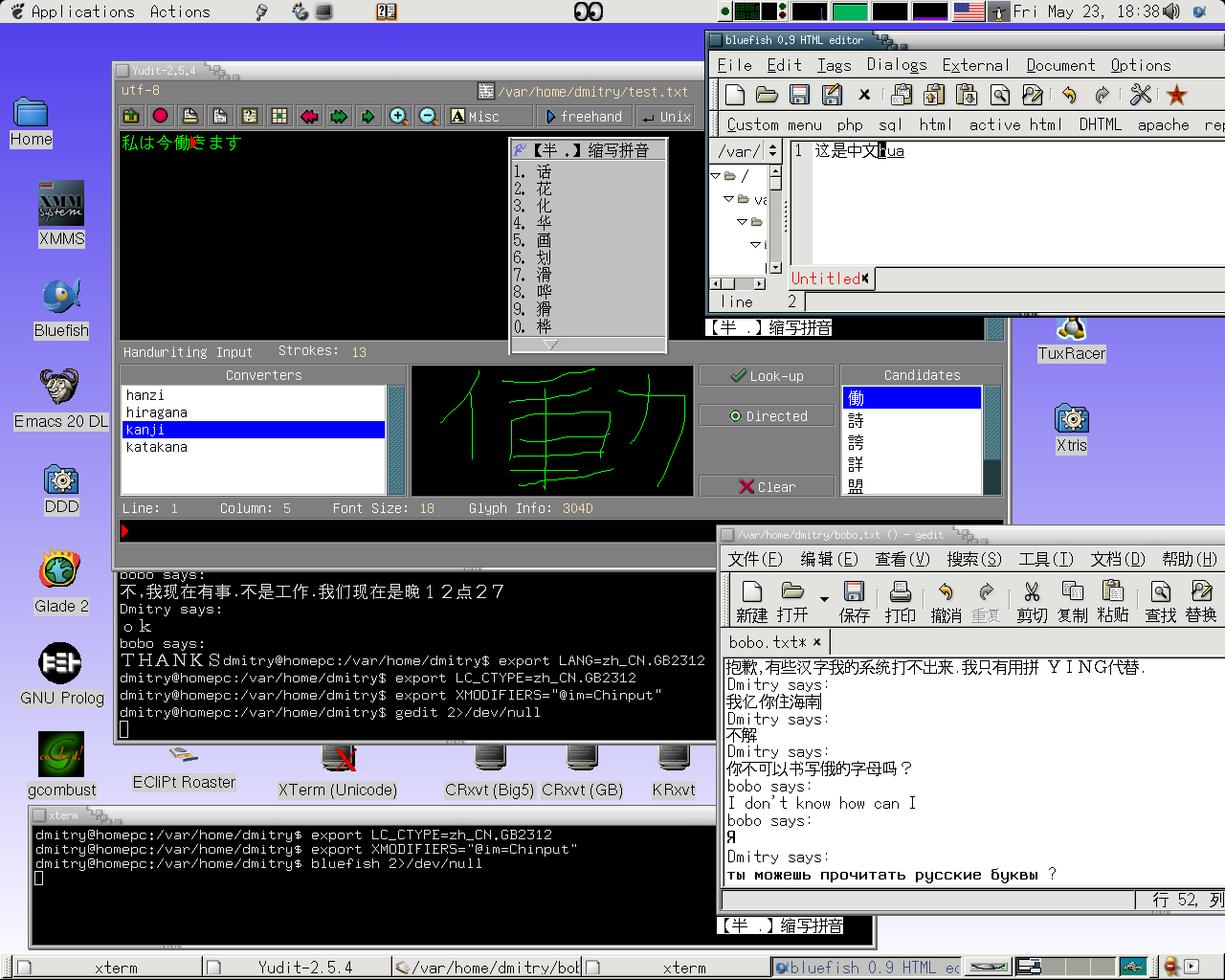The width and height of the screenshot is (1225, 980).
Task: Click the Bluefish undo arrow icon
Action: [x=1069, y=95]
